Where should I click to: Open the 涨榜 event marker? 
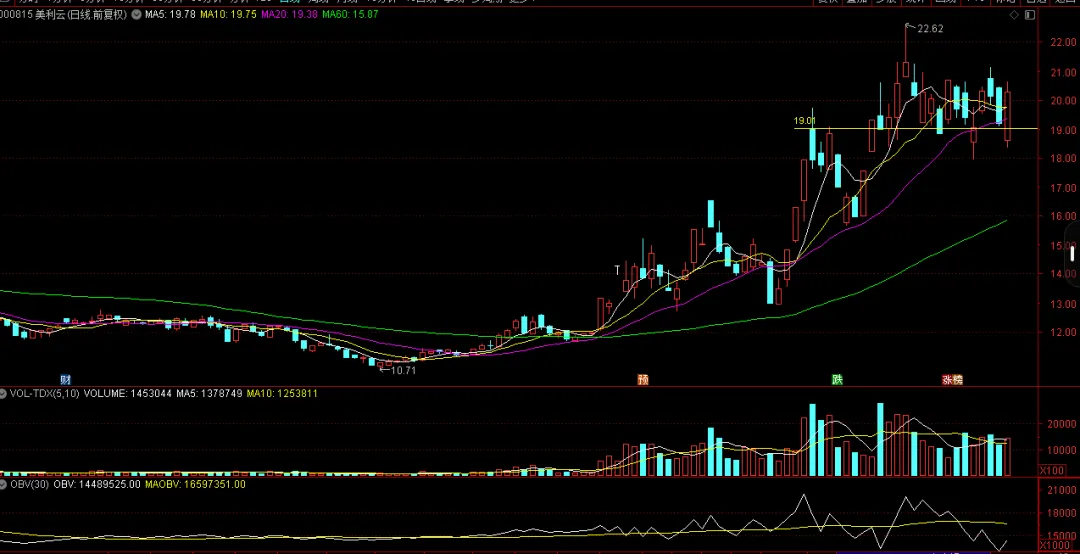pyautogui.click(x=953, y=380)
